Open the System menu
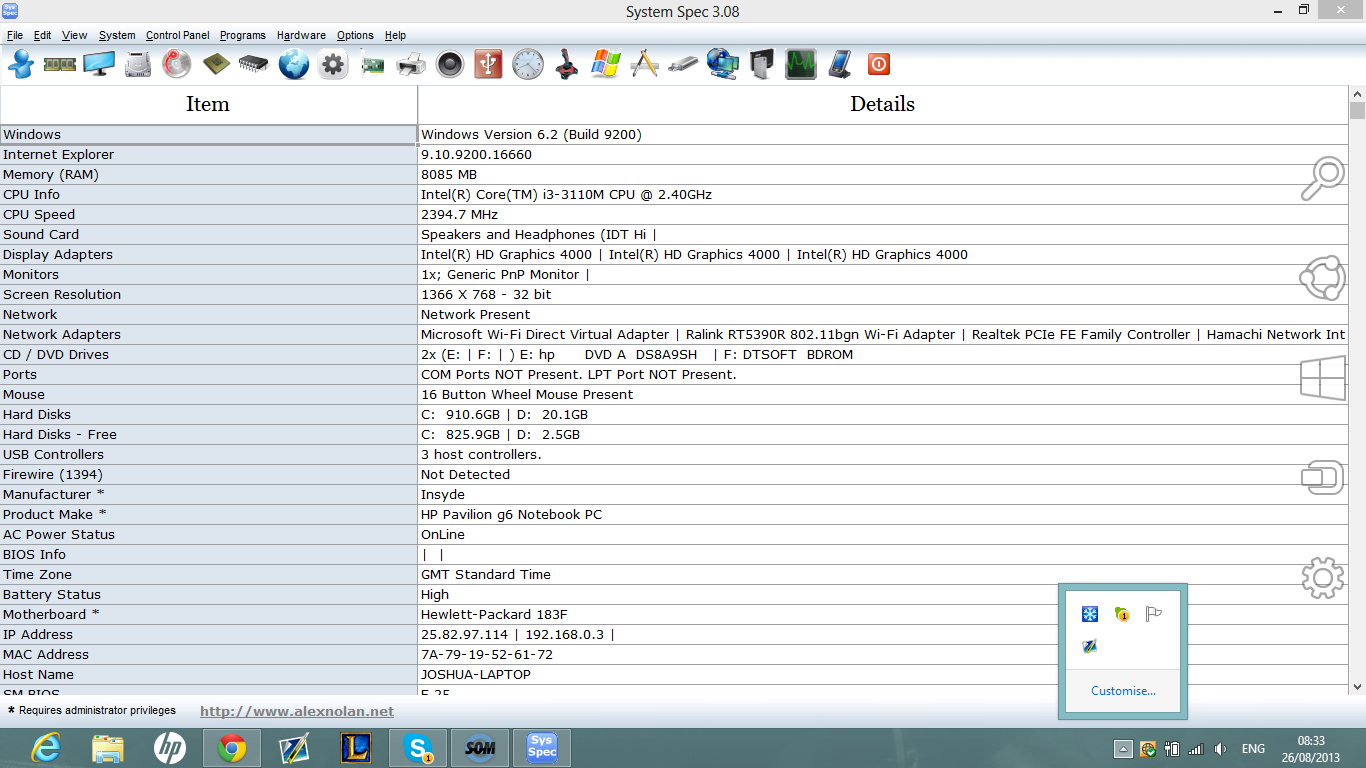 pyautogui.click(x=117, y=35)
